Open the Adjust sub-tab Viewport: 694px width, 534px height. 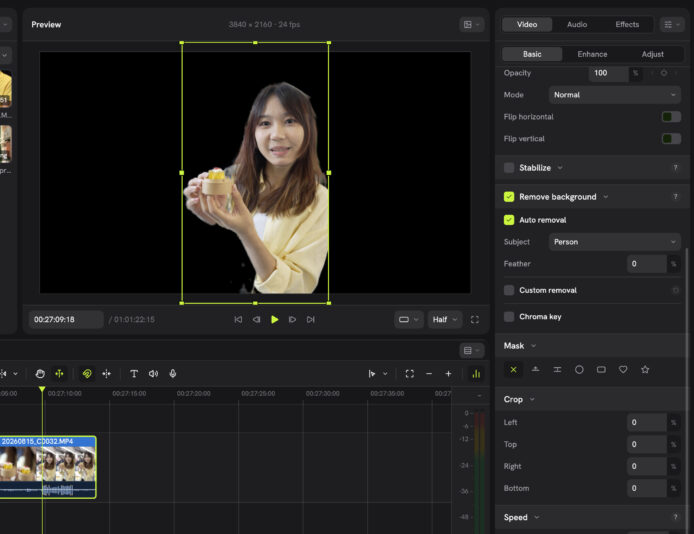(x=652, y=54)
